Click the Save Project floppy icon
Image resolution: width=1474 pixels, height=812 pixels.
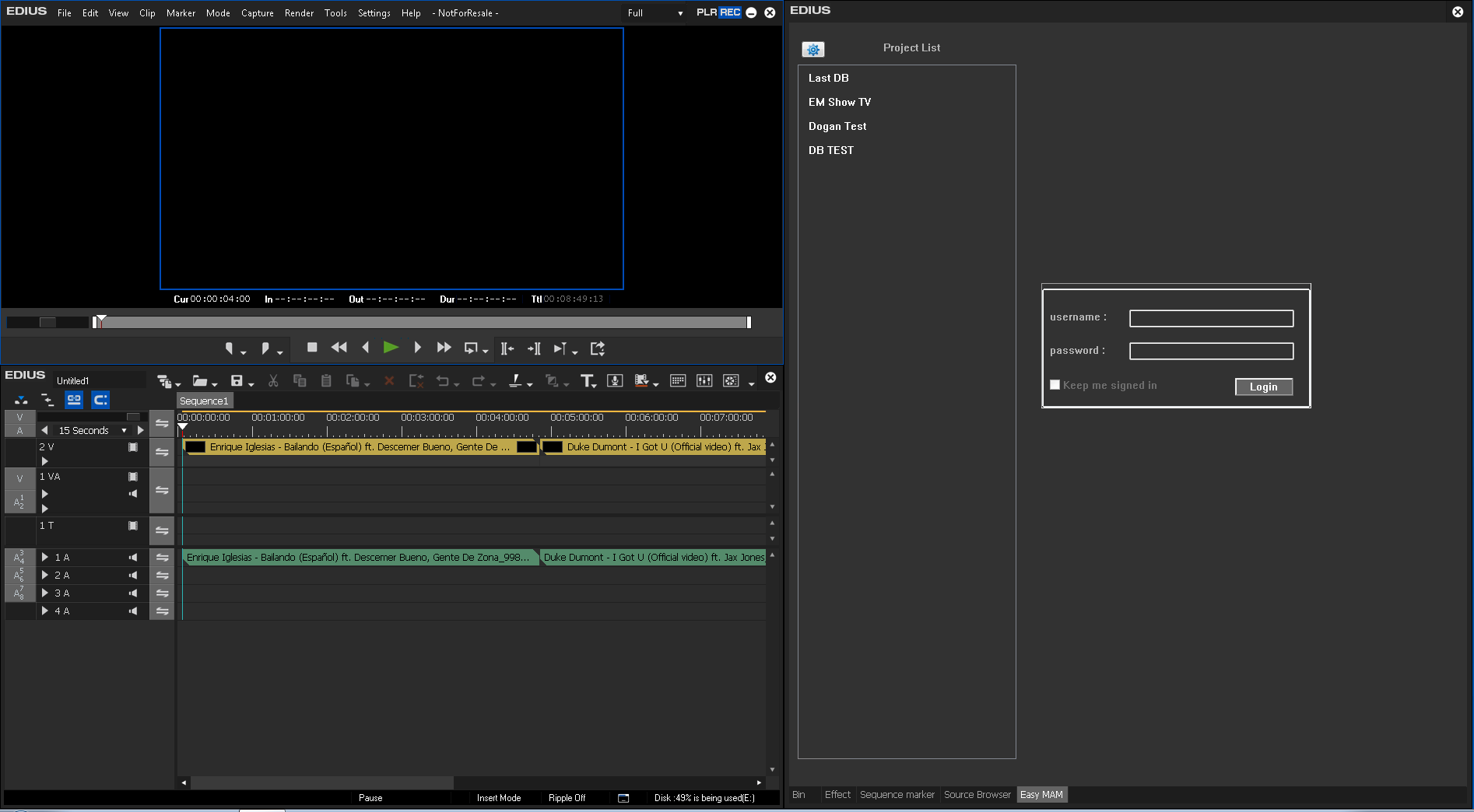pos(237,381)
